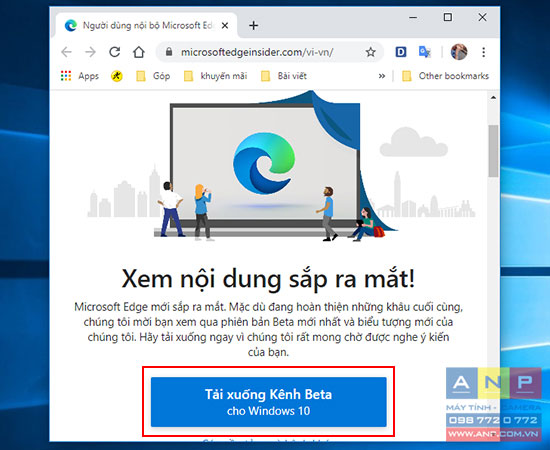
Task: Open a new tab with the plus button
Action: click(x=253, y=26)
